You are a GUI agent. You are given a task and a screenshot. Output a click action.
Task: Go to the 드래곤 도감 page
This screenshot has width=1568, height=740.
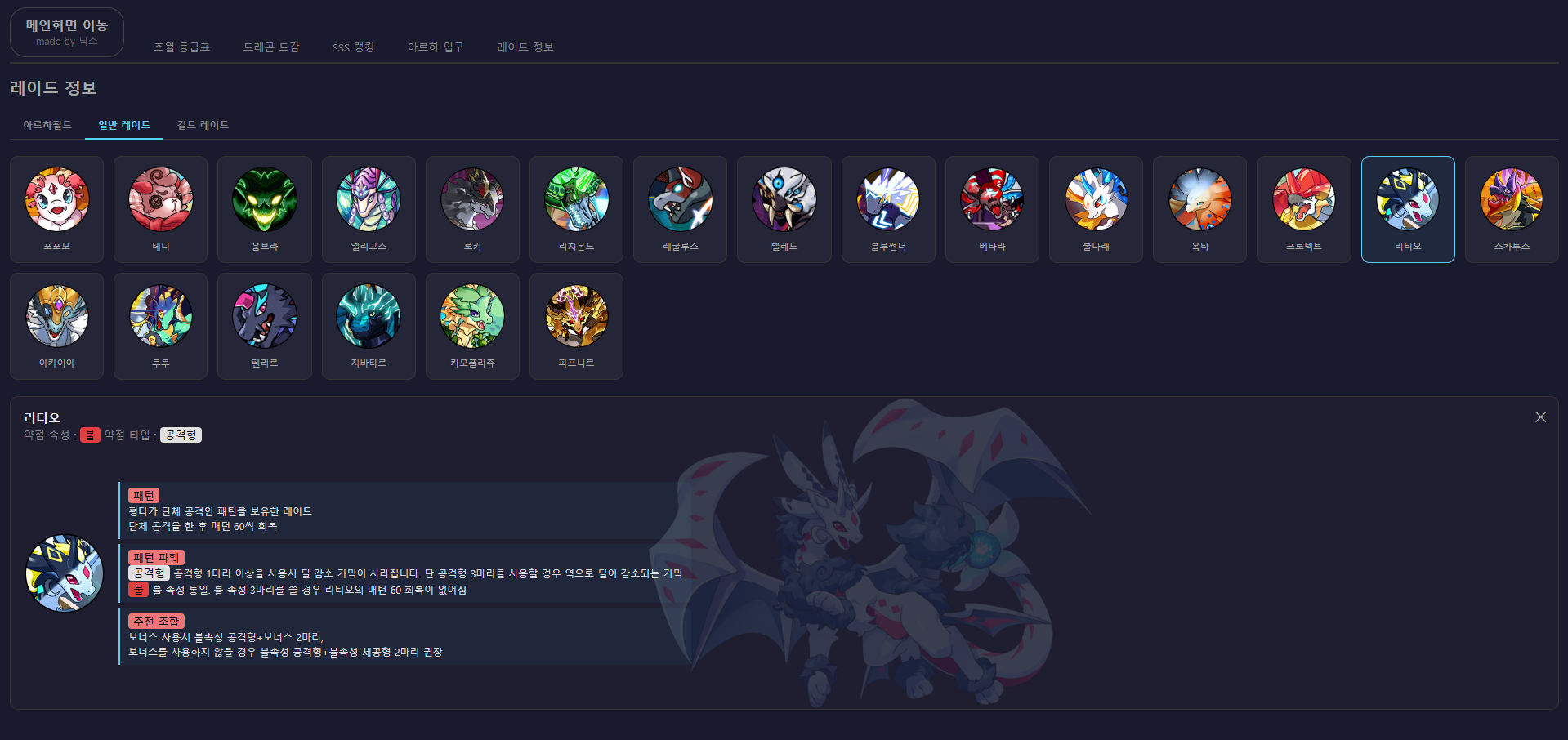coord(271,47)
